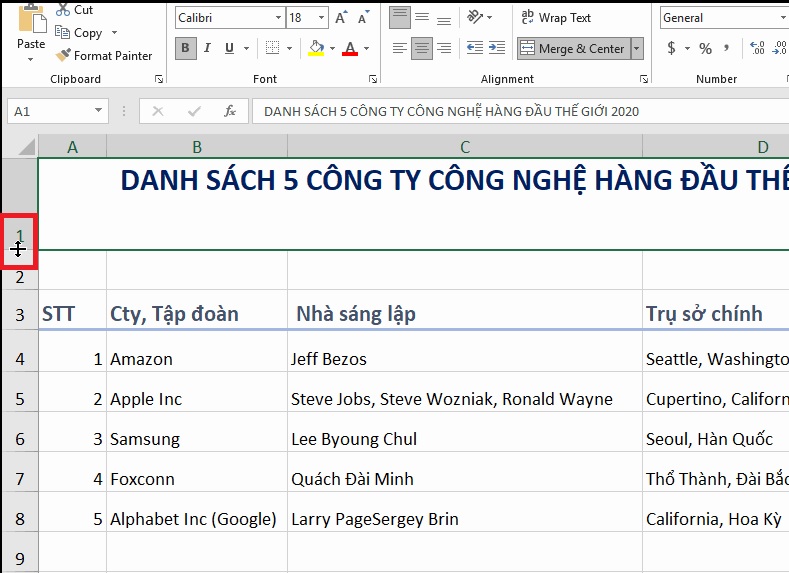Viewport: 789px width, 573px height.
Task: Apply Percent Style format
Action: (x=705, y=48)
